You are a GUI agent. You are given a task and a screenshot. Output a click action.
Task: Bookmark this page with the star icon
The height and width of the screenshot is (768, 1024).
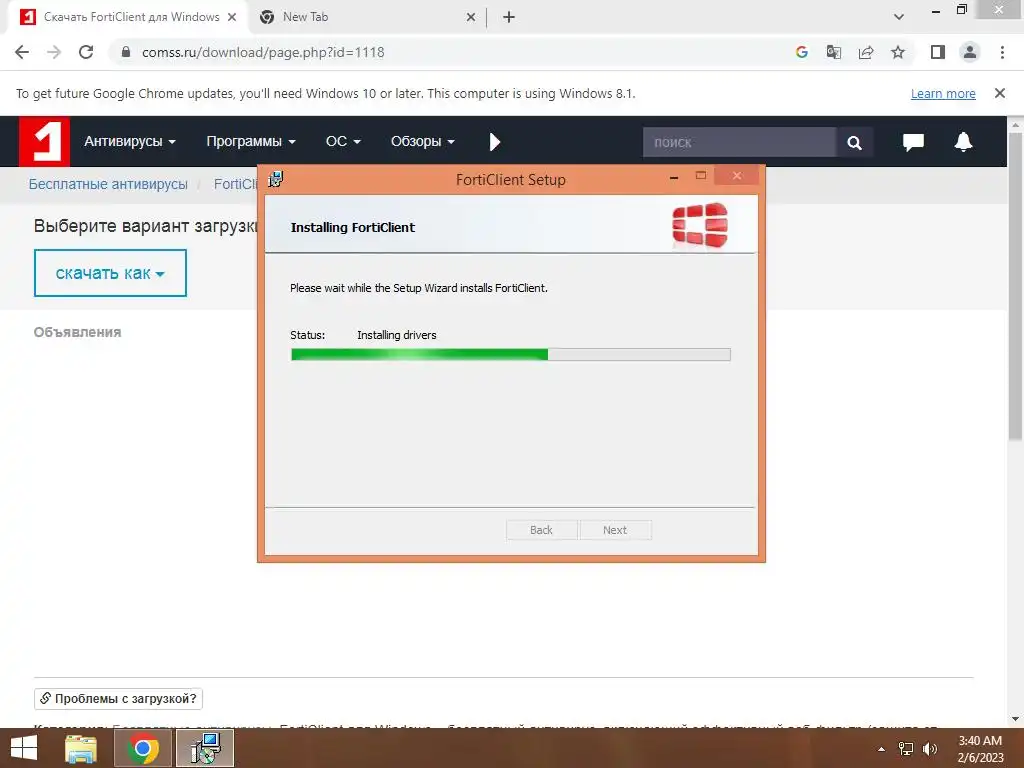click(898, 52)
